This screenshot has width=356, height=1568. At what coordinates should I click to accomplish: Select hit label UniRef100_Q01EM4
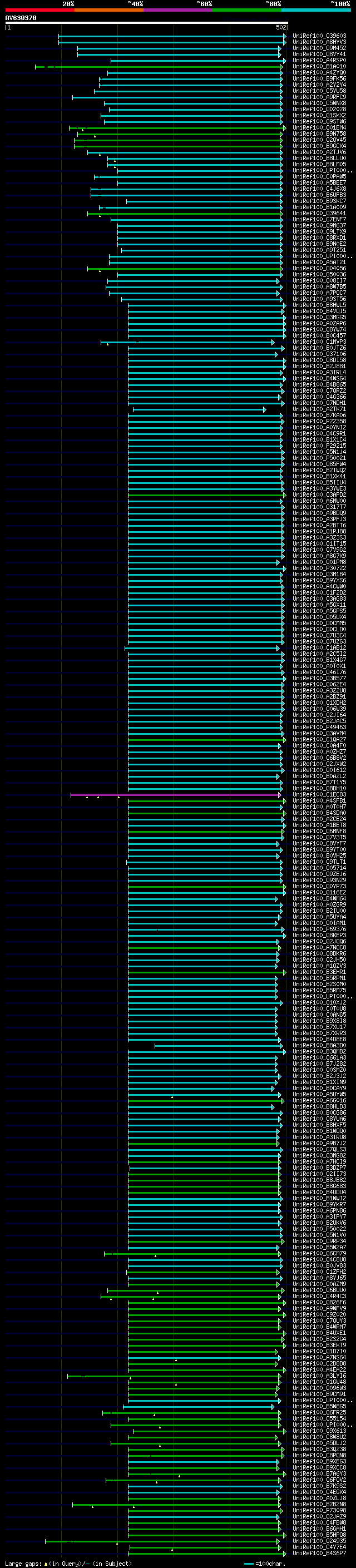tap(319, 128)
